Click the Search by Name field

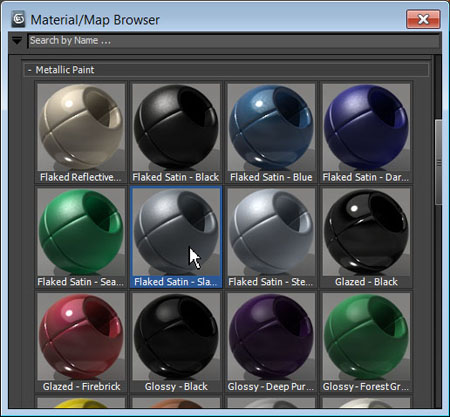click(x=233, y=41)
